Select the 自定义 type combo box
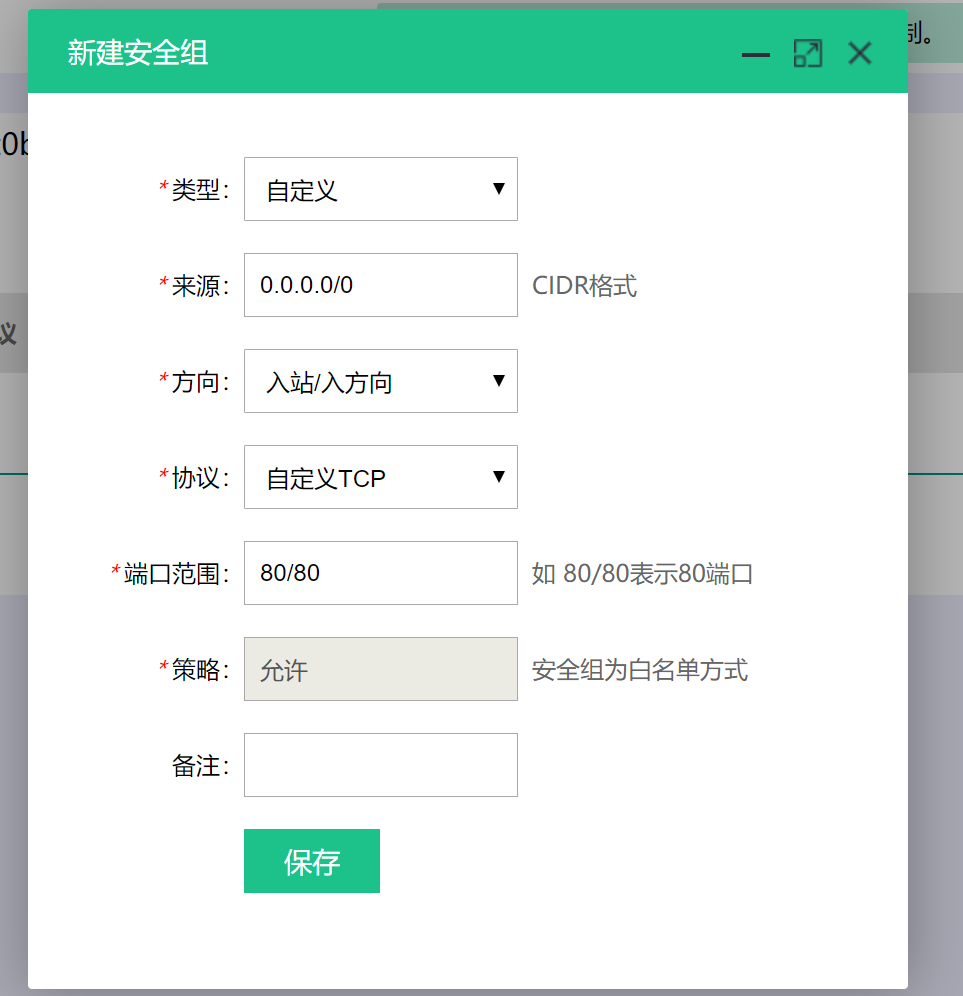Image resolution: width=963 pixels, height=996 pixels. pos(380,189)
